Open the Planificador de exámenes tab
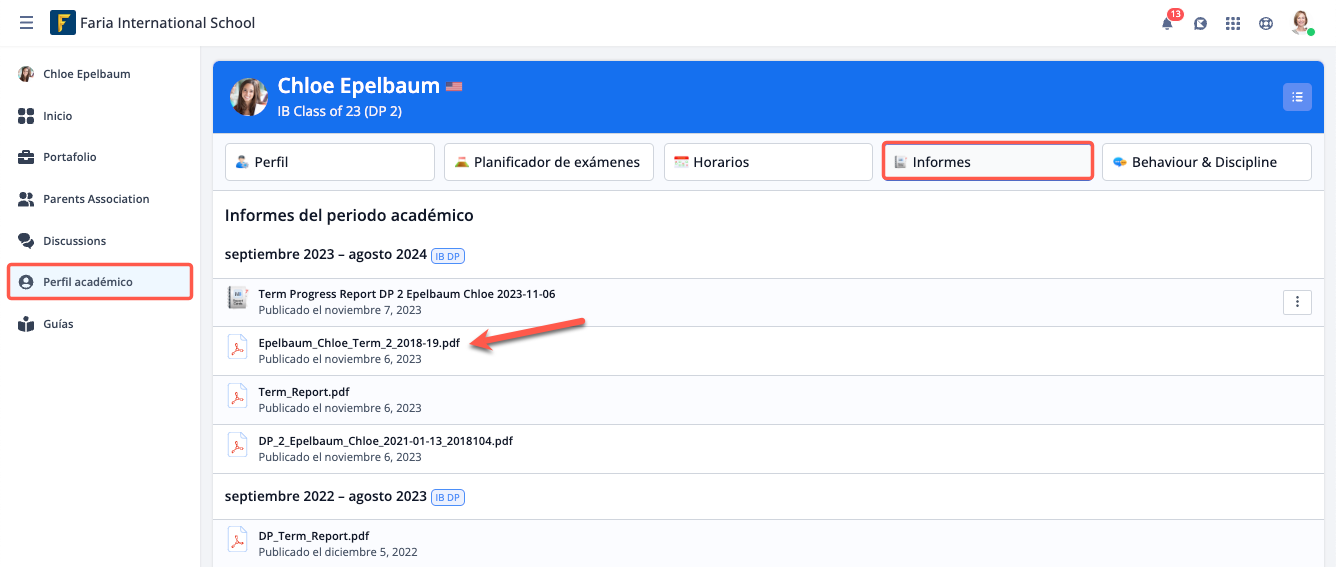The width and height of the screenshot is (1336, 567). (x=548, y=162)
